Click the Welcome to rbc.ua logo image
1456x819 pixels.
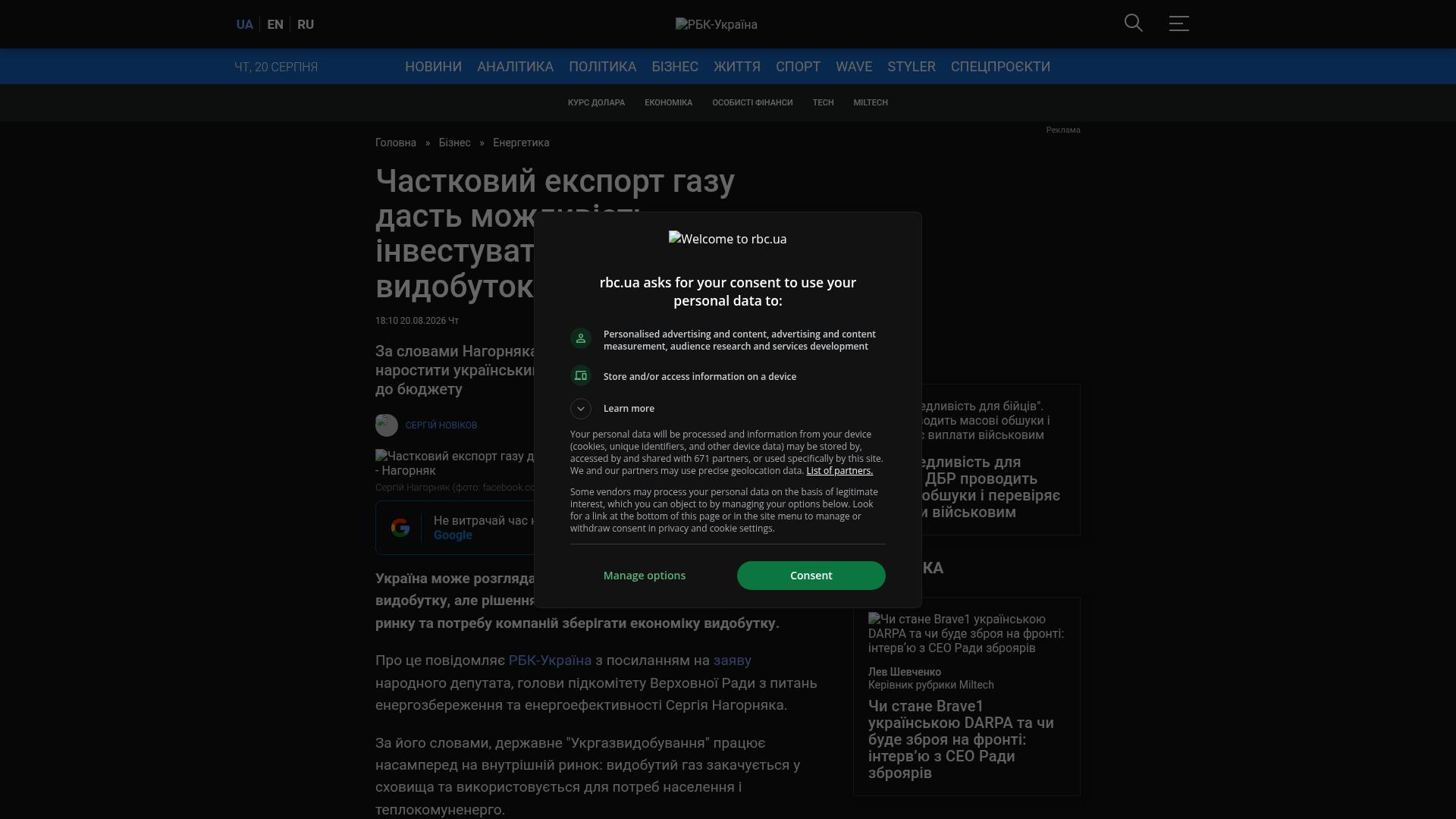tap(728, 239)
